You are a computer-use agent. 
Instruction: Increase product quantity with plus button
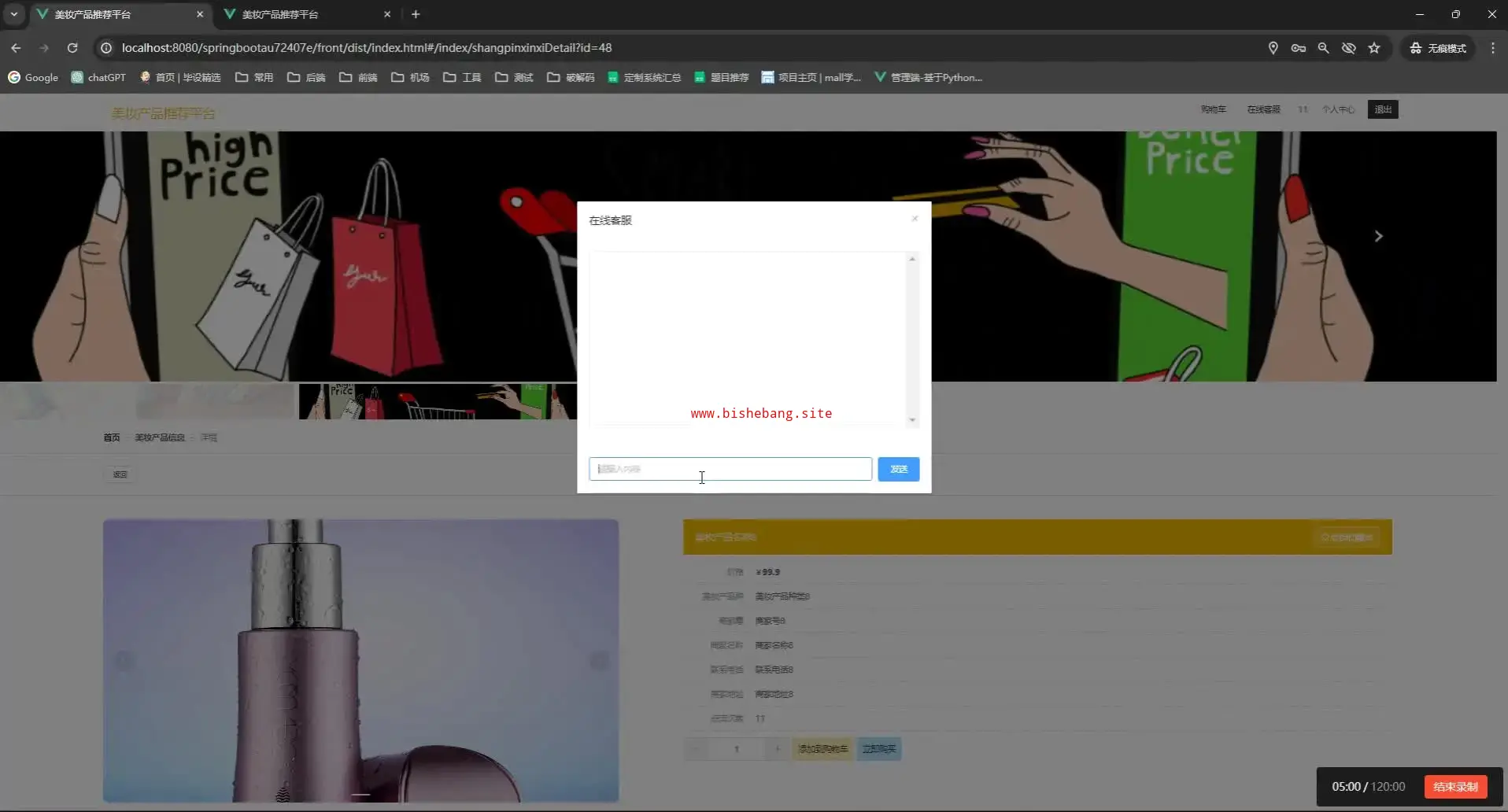[x=777, y=749]
